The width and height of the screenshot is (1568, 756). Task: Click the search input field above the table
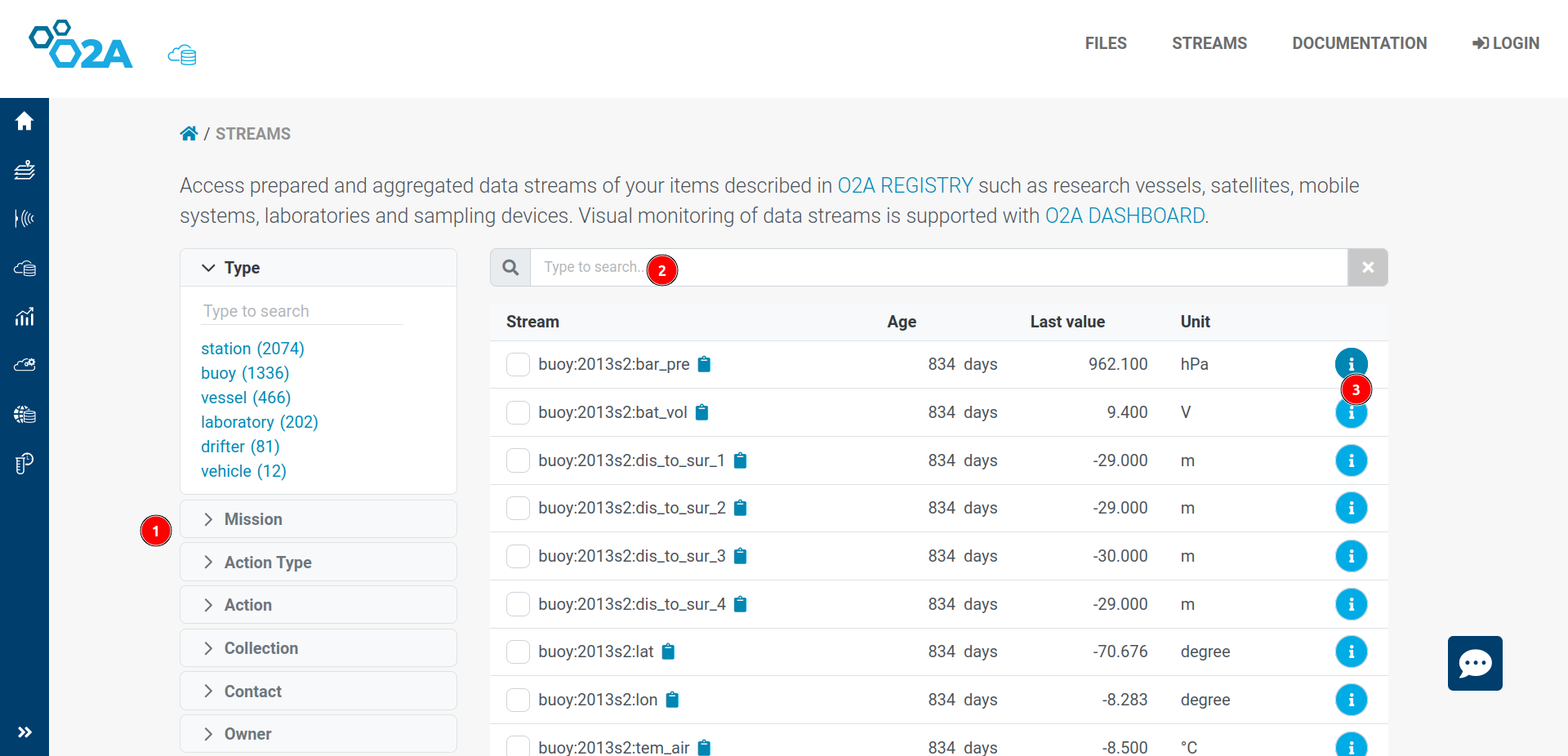[898, 267]
